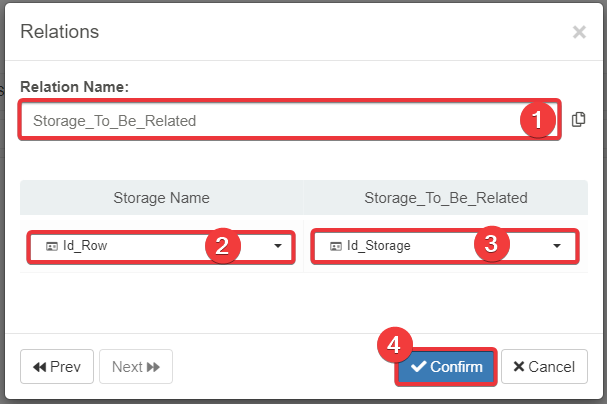Go back with the Prev button
The width and height of the screenshot is (607, 404).
[x=57, y=367]
